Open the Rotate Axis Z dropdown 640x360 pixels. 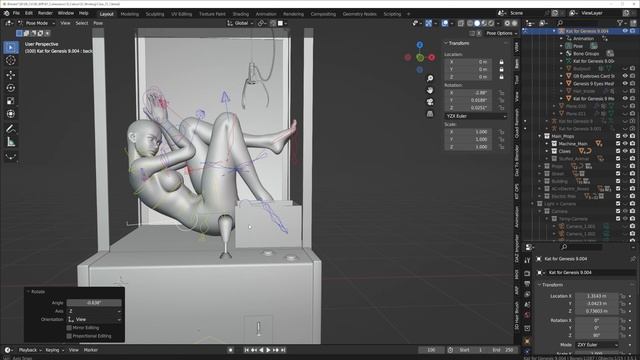[94, 311]
